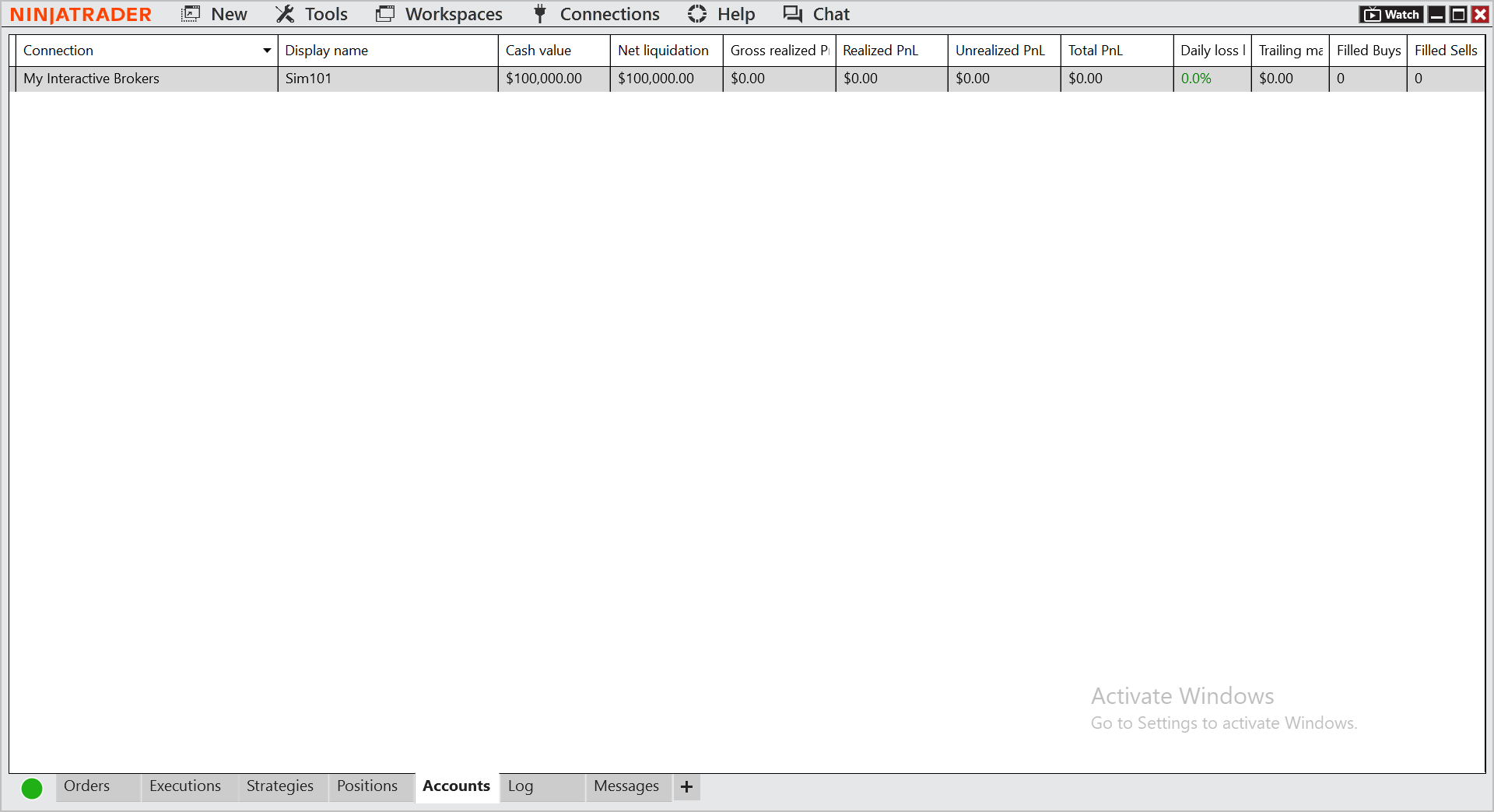Expand the Connection column dropdown arrow

(267, 51)
